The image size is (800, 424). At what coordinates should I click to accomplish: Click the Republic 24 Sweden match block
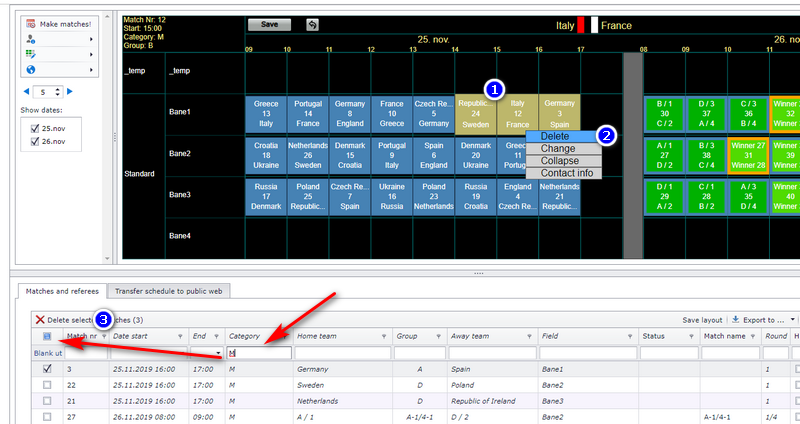[x=476, y=113]
